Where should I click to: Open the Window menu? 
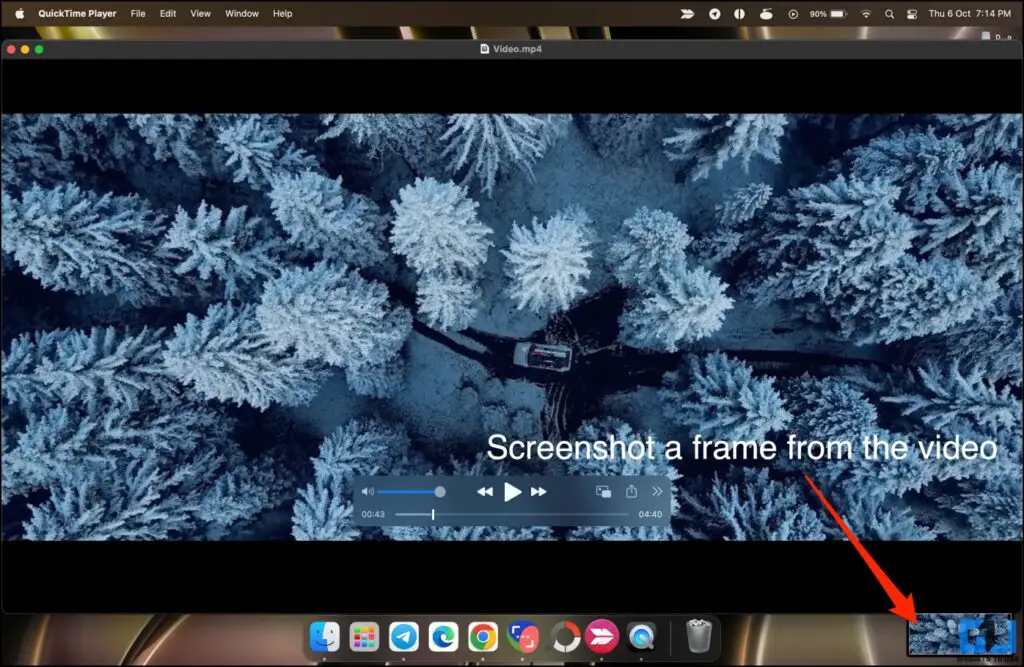click(242, 14)
